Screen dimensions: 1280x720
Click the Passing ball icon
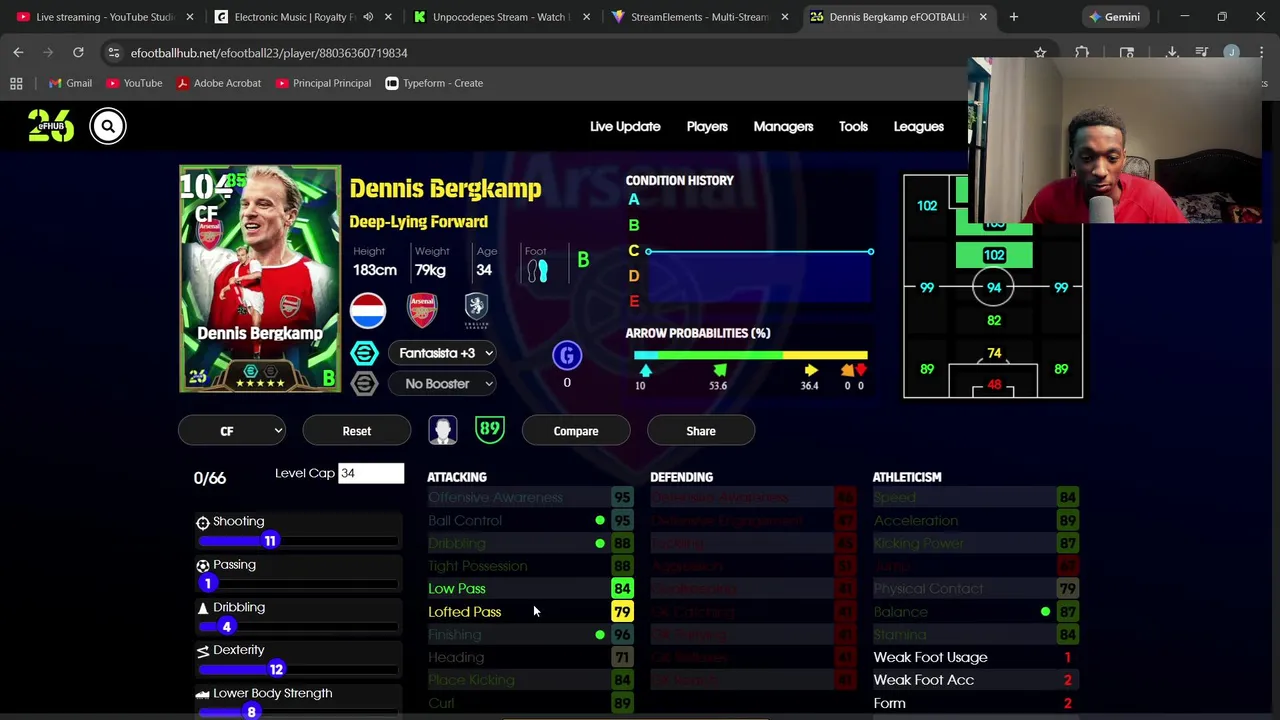click(x=203, y=565)
